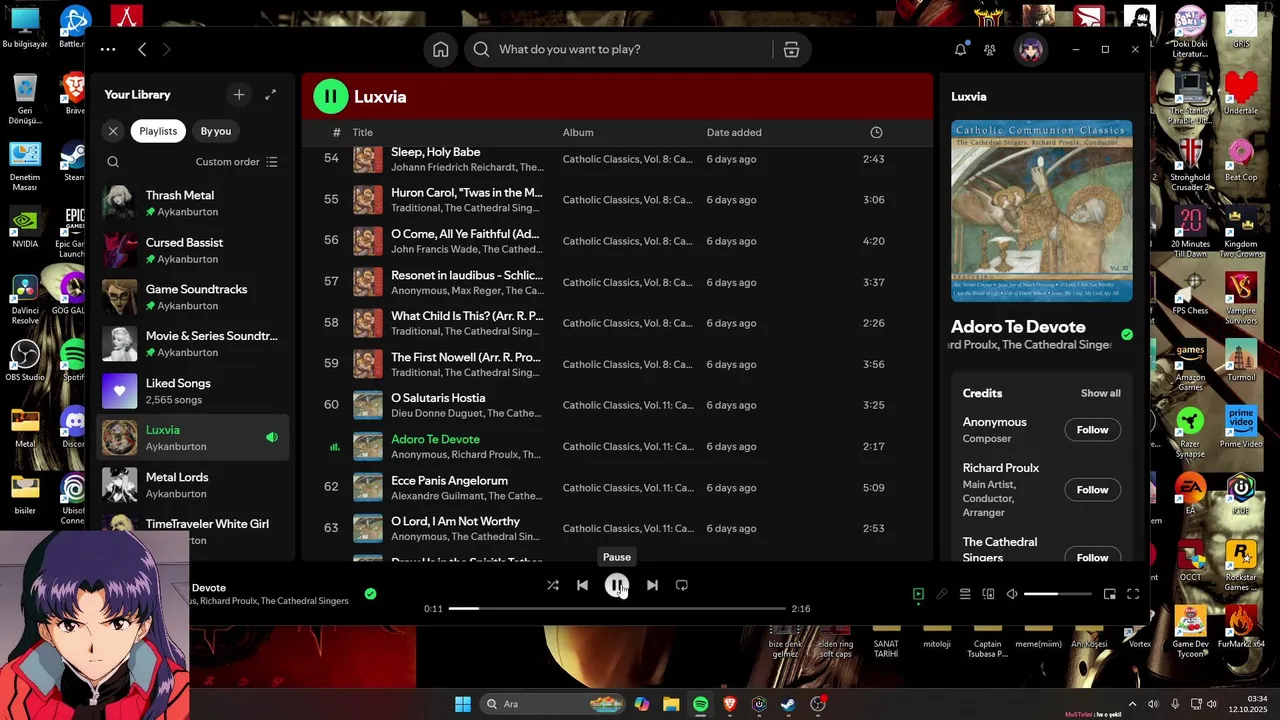Open the Custom order sort dropdown
The width and height of the screenshot is (1280, 720).
coord(237,162)
